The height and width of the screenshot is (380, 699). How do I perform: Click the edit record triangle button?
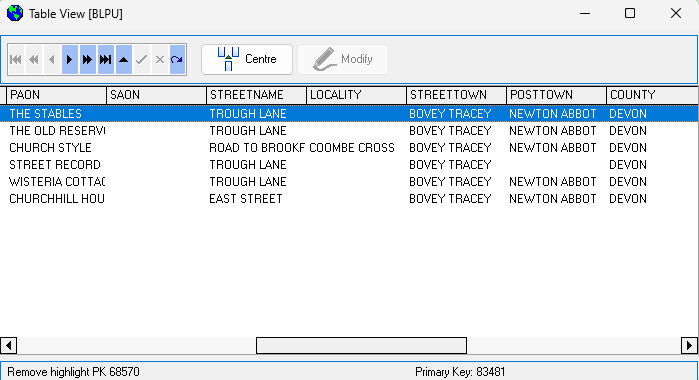pyautogui.click(x=123, y=59)
